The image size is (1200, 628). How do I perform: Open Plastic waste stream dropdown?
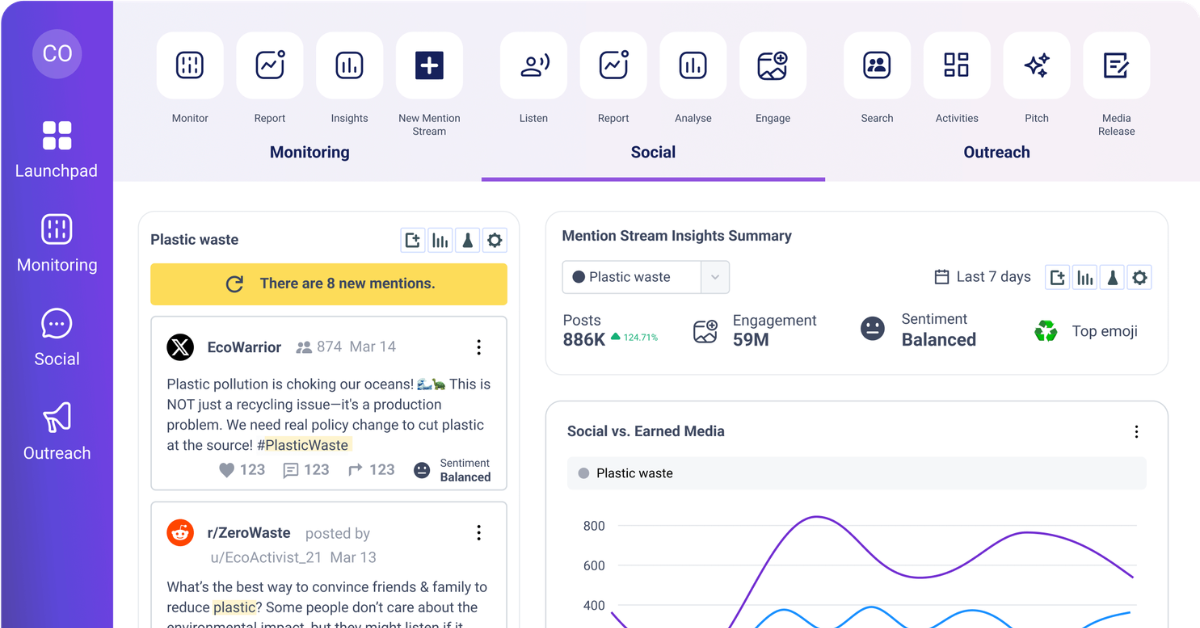(646, 277)
